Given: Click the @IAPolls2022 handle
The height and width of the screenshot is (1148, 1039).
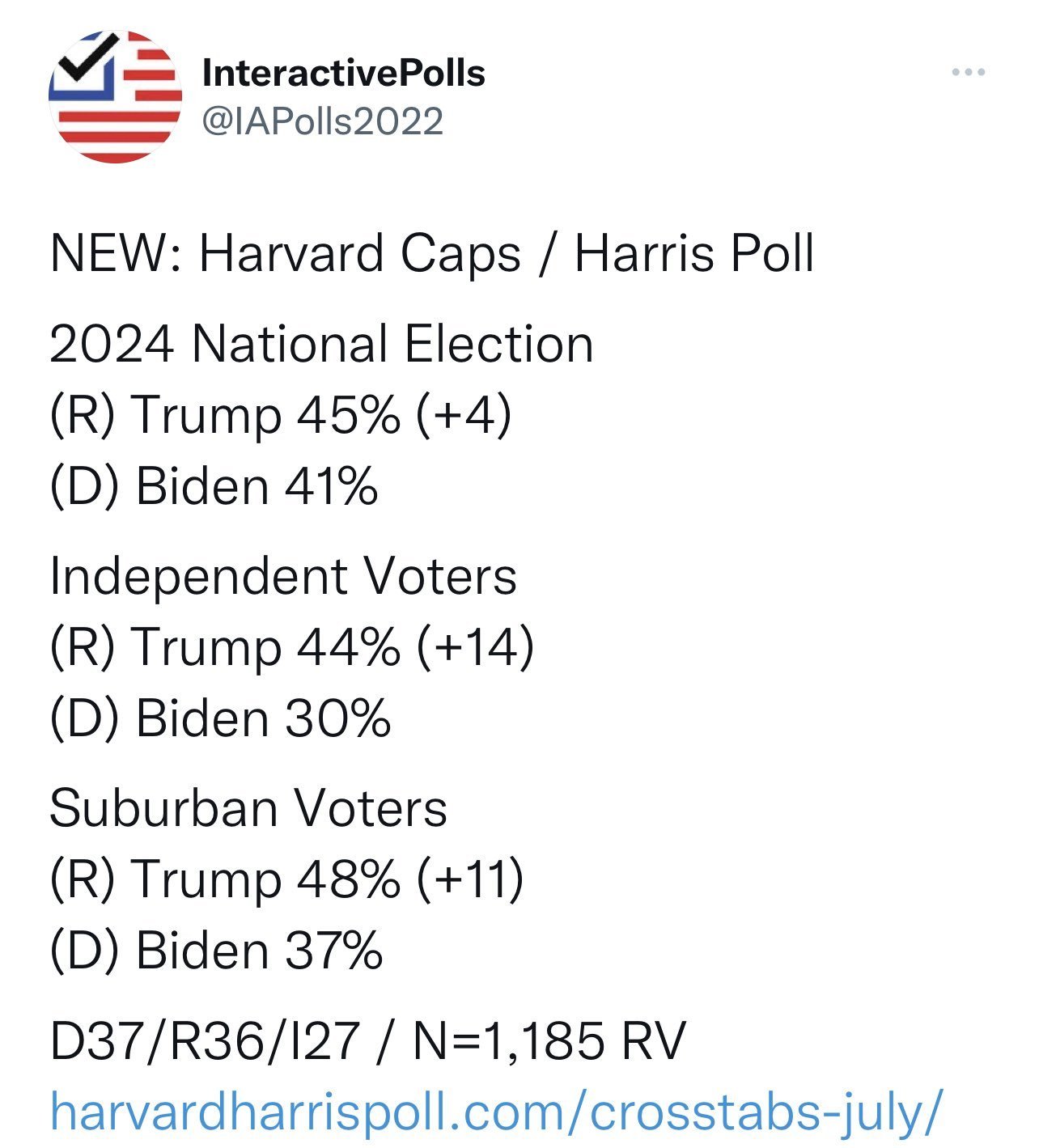Looking at the screenshot, I should (x=323, y=122).
